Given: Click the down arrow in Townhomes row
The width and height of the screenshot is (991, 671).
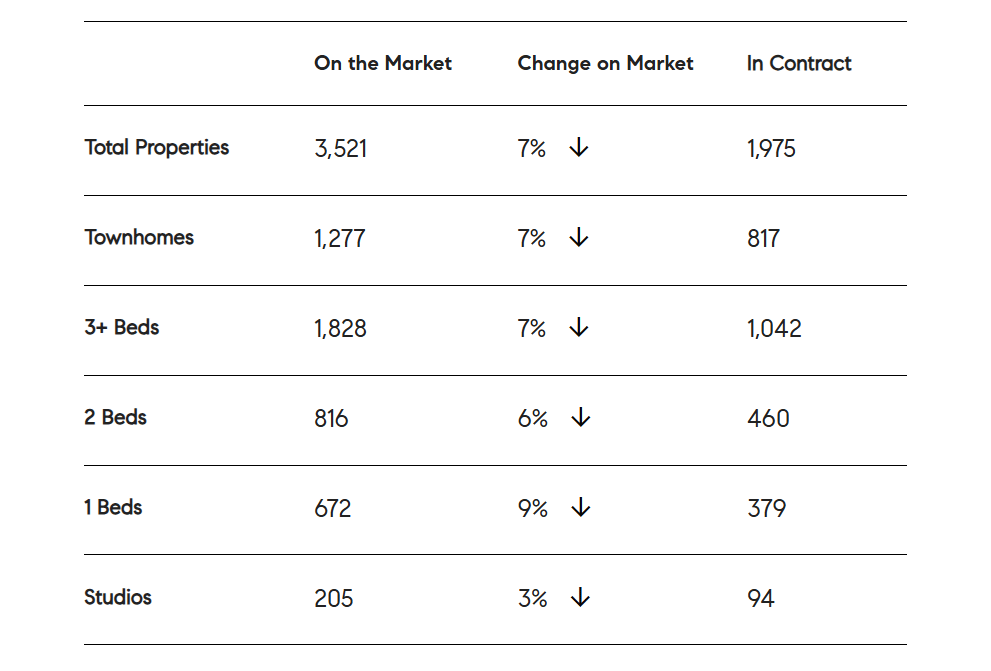Looking at the screenshot, I should click(579, 238).
